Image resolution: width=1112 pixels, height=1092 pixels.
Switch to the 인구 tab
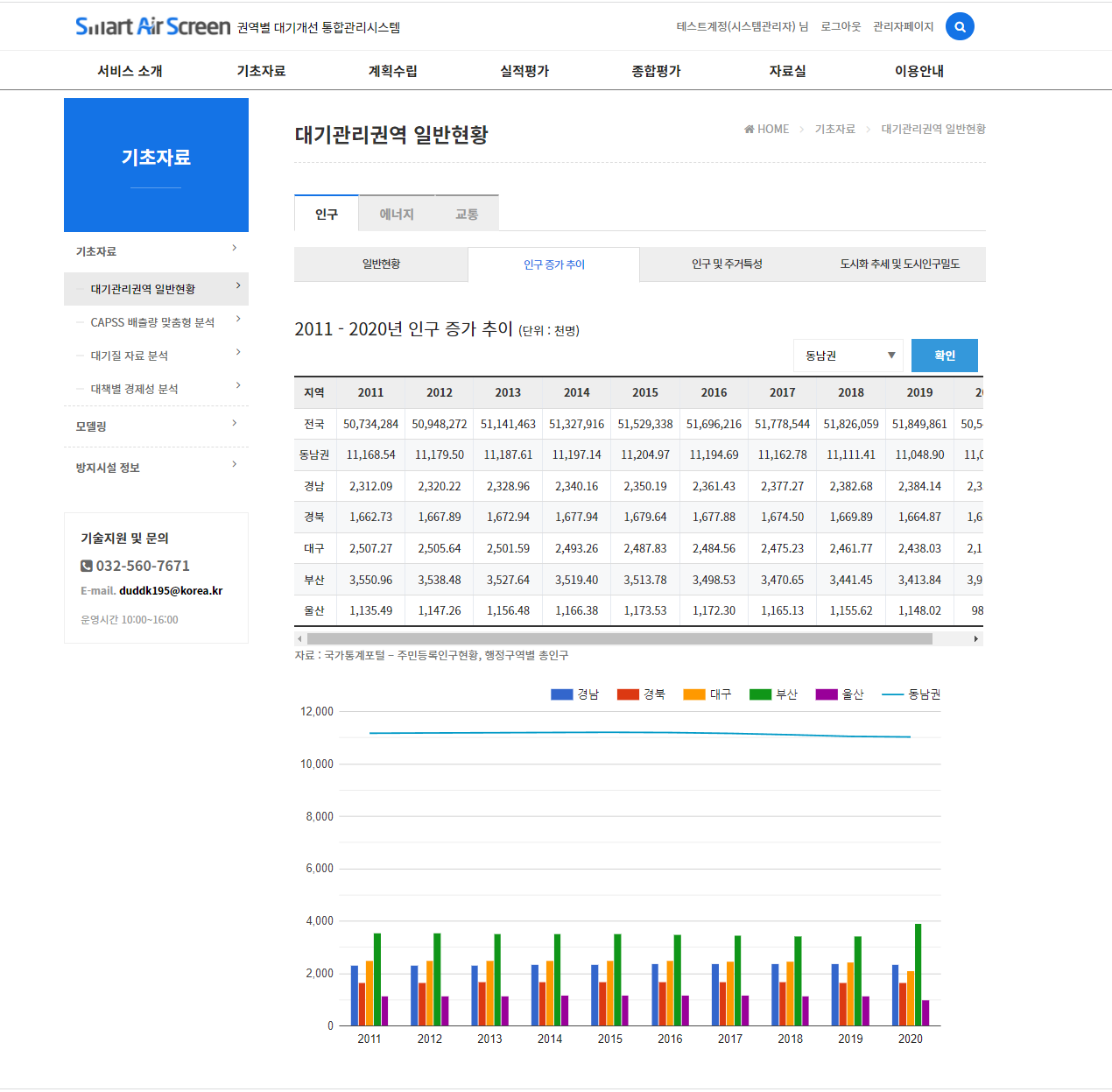(x=327, y=214)
